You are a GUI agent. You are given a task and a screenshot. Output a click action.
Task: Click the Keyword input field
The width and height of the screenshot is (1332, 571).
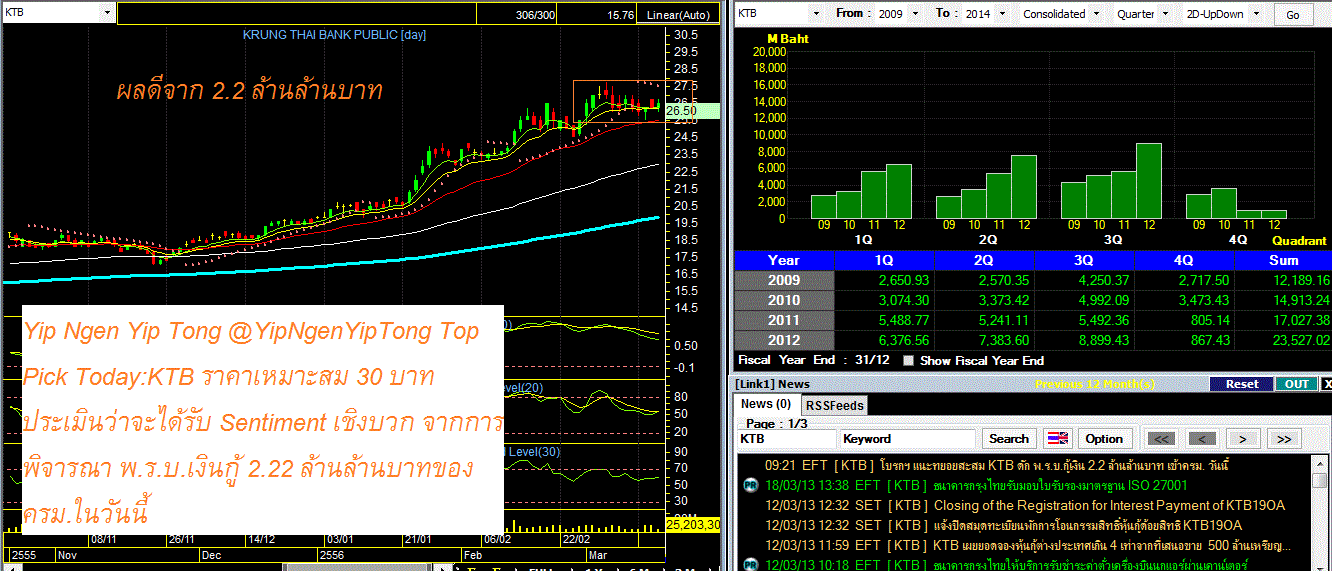pyautogui.click(x=907, y=438)
